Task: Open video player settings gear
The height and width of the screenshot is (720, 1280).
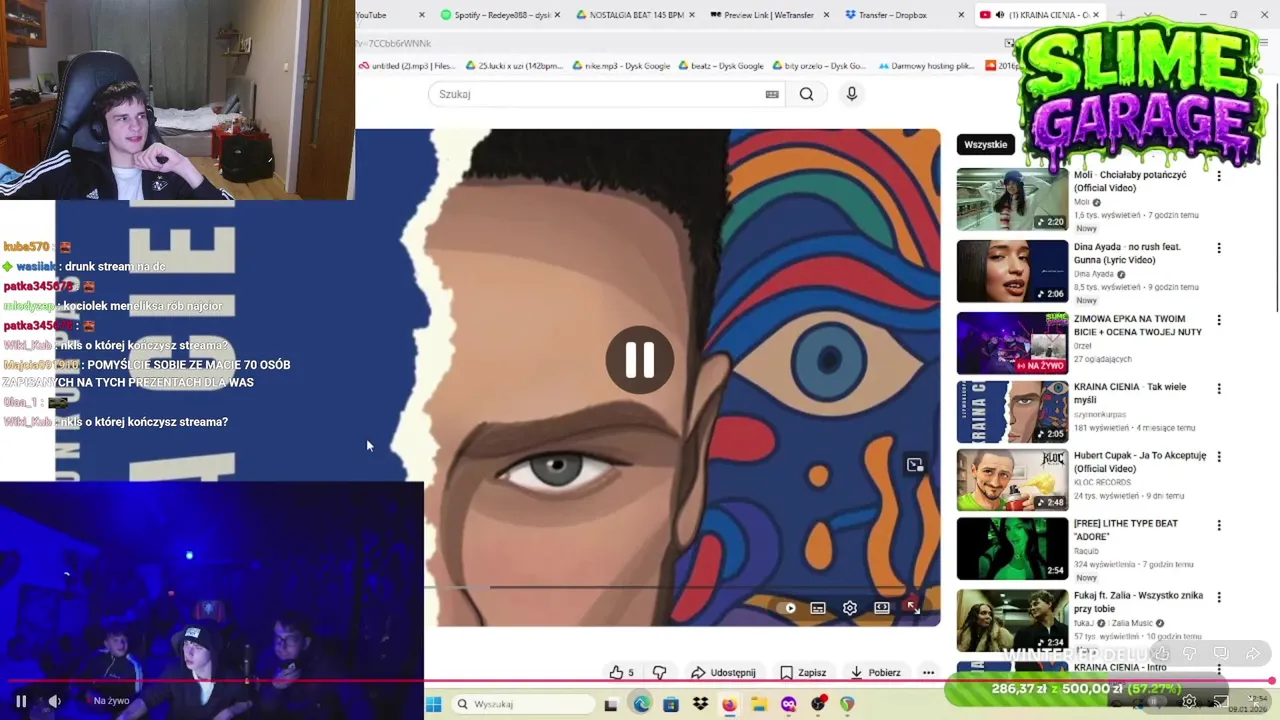Action: (x=850, y=607)
